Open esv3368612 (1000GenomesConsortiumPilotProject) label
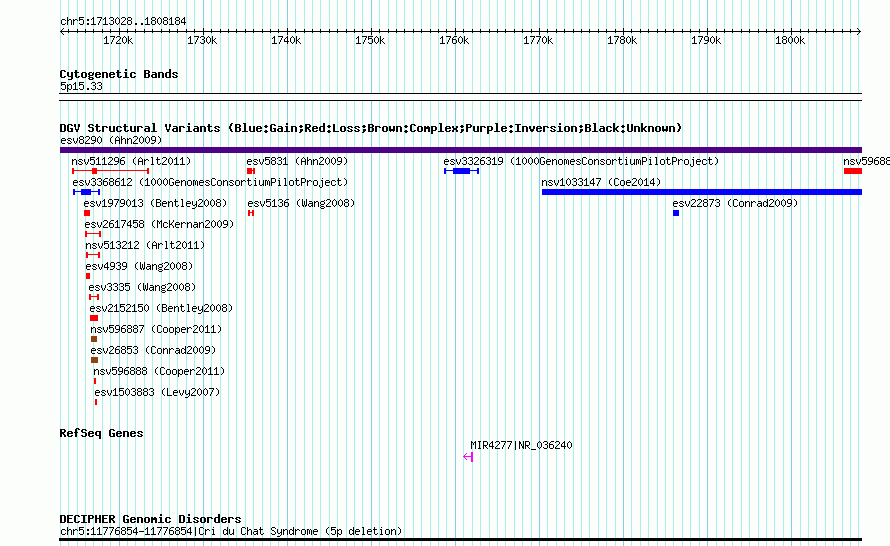The height and width of the screenshot is (546, 890). click(x=210, y=182)
